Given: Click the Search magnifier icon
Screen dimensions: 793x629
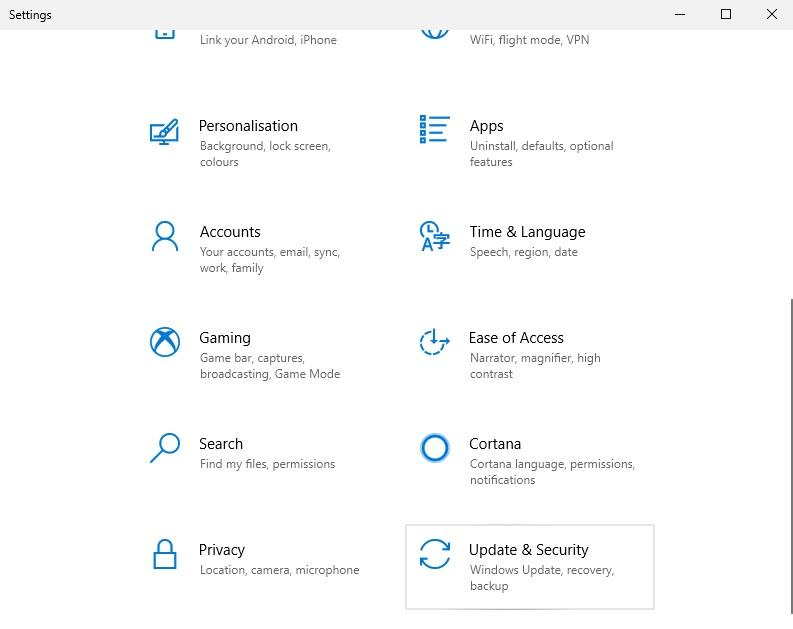Looking at the screenshot, I should (x=165, y=447).
